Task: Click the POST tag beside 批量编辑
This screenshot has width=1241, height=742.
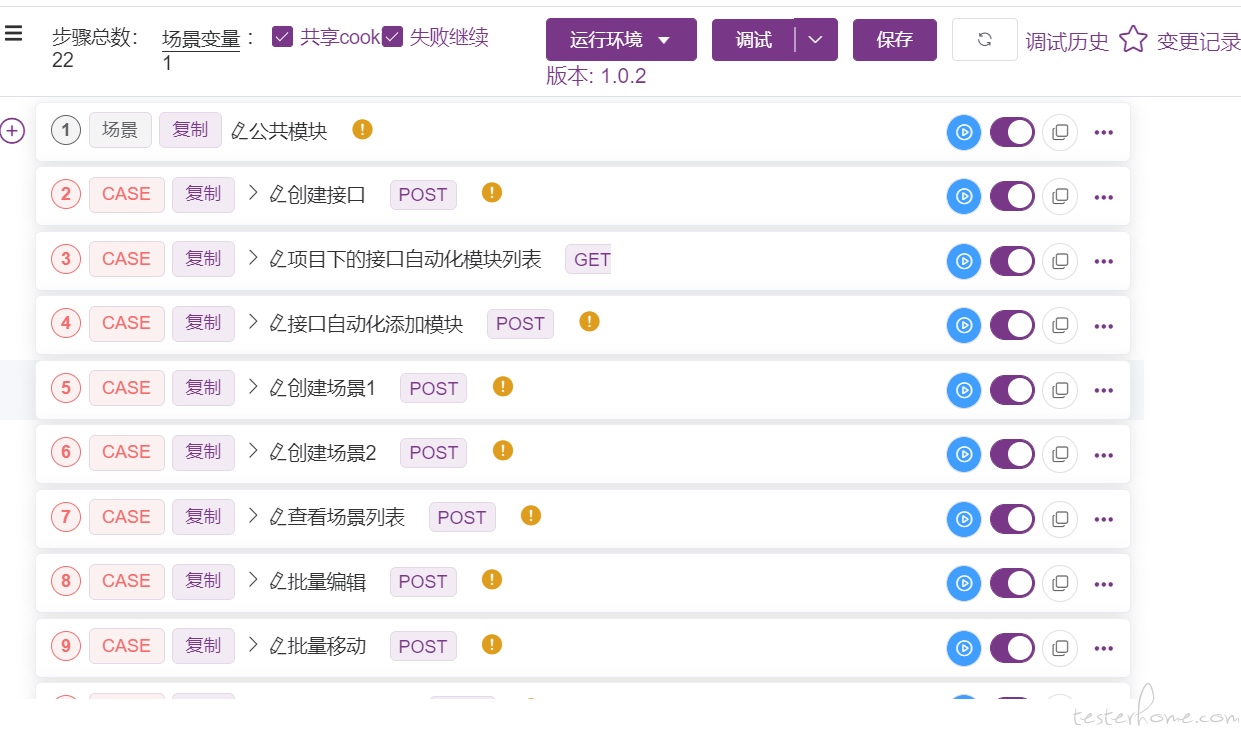Action: coord(423,582)
